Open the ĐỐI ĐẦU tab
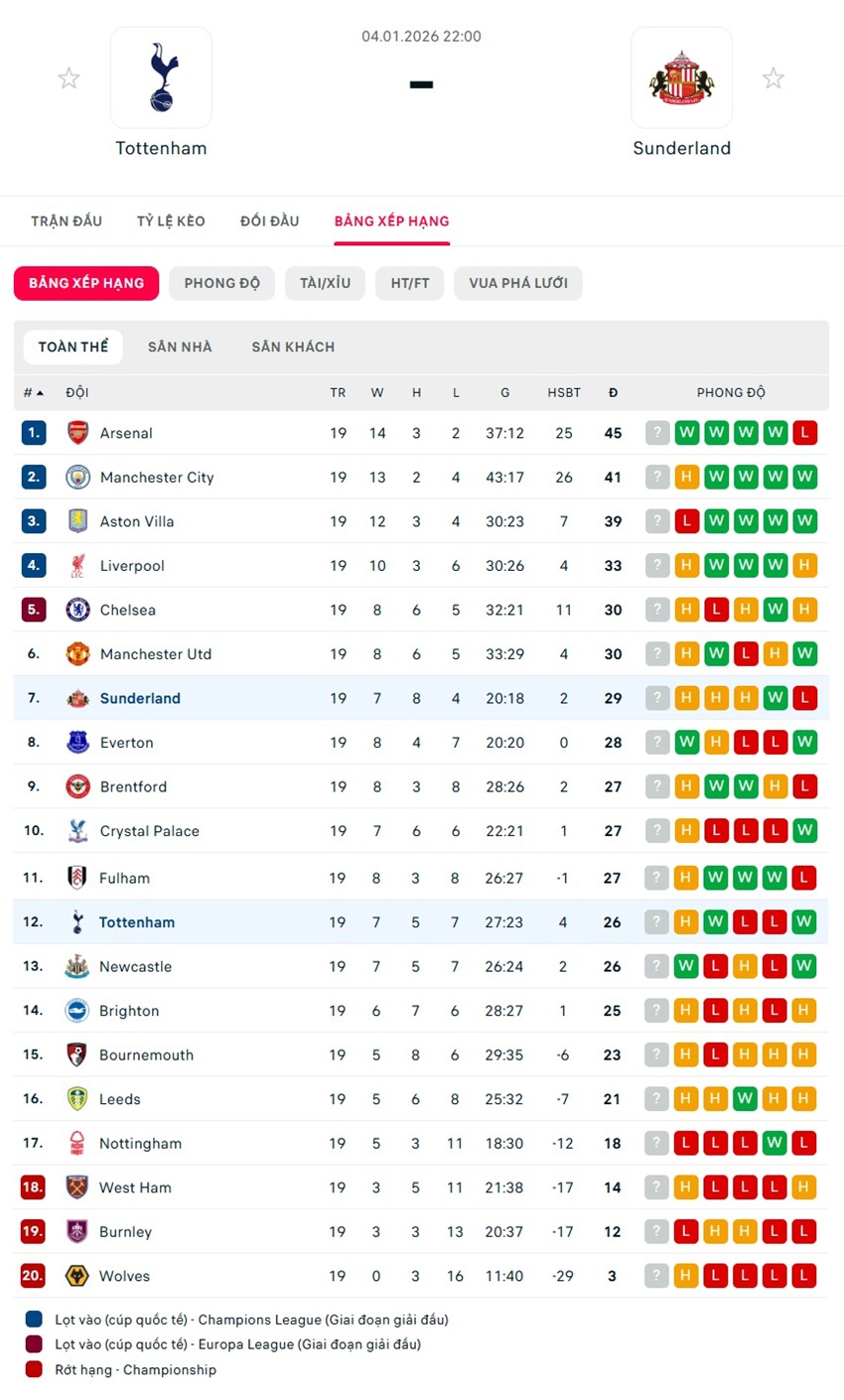This screenshot has height=1400, width=844. pos(269,221)
